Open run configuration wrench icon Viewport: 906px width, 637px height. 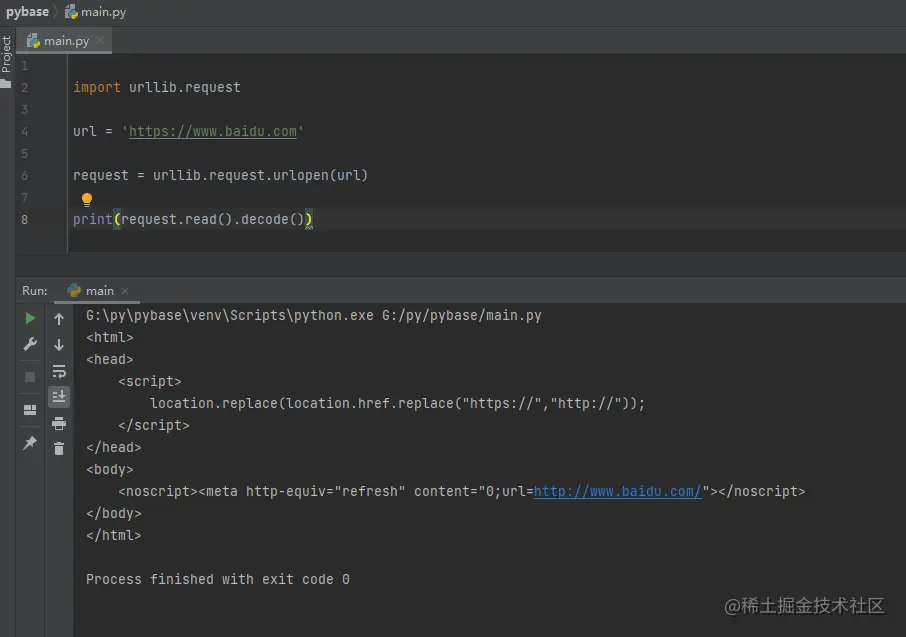[x=30, y=344]
